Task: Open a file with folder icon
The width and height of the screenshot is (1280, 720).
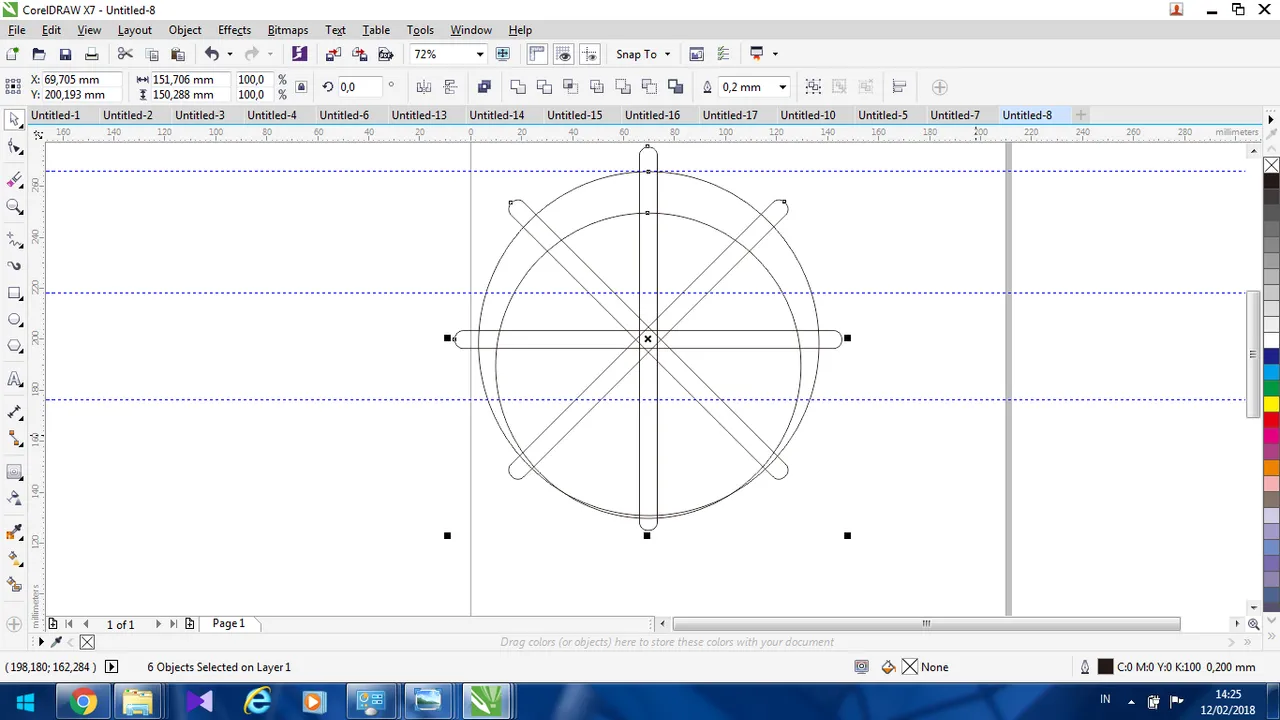Action: [x=39, y=54]
